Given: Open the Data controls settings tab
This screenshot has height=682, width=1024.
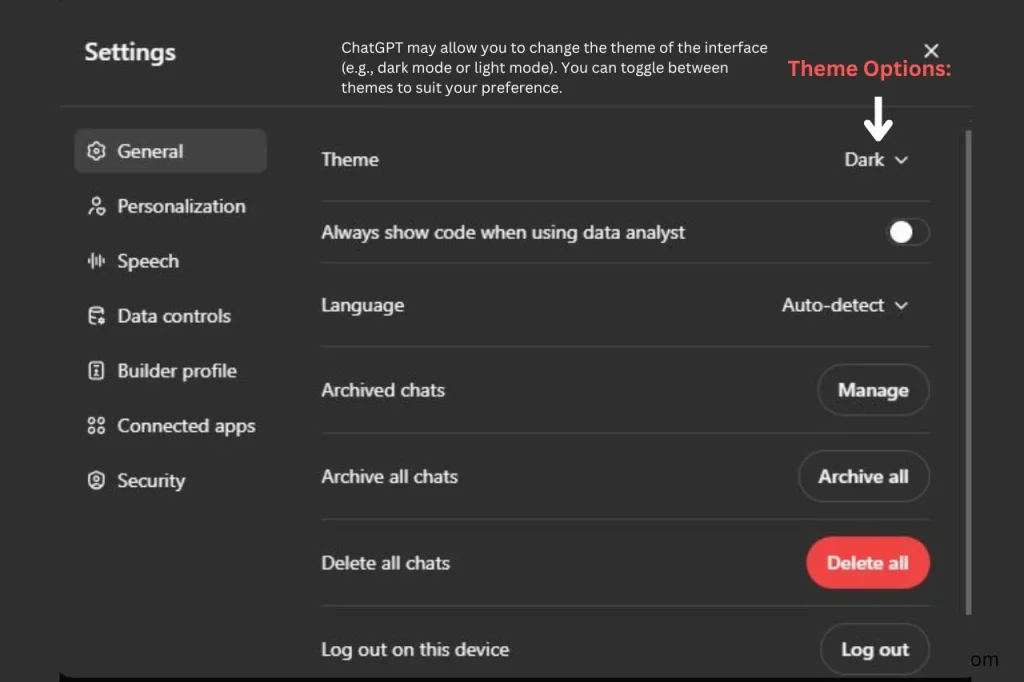Looking at the screenshot, I should [x=174, y=316].
